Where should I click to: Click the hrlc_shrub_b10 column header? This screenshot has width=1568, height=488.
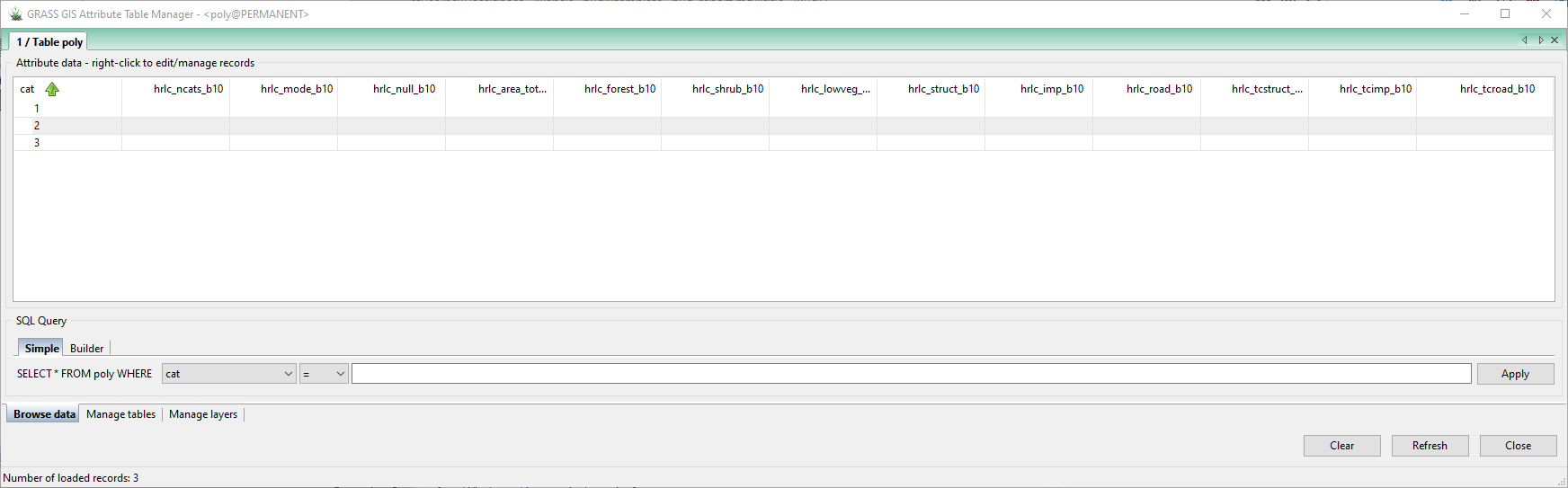tap(715, 89)
